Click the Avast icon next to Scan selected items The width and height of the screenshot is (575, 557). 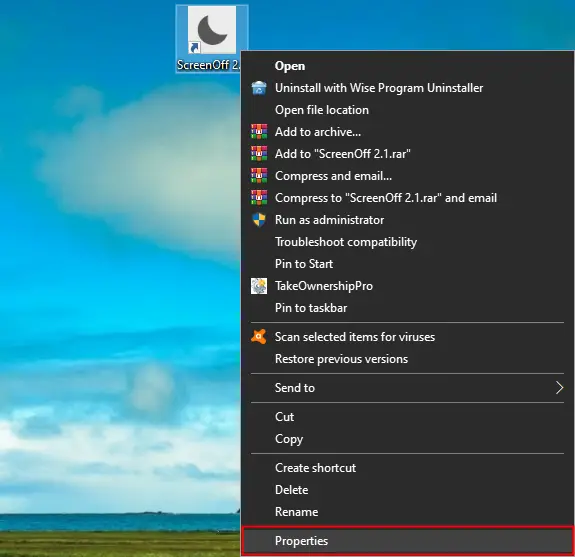[259, 337]
